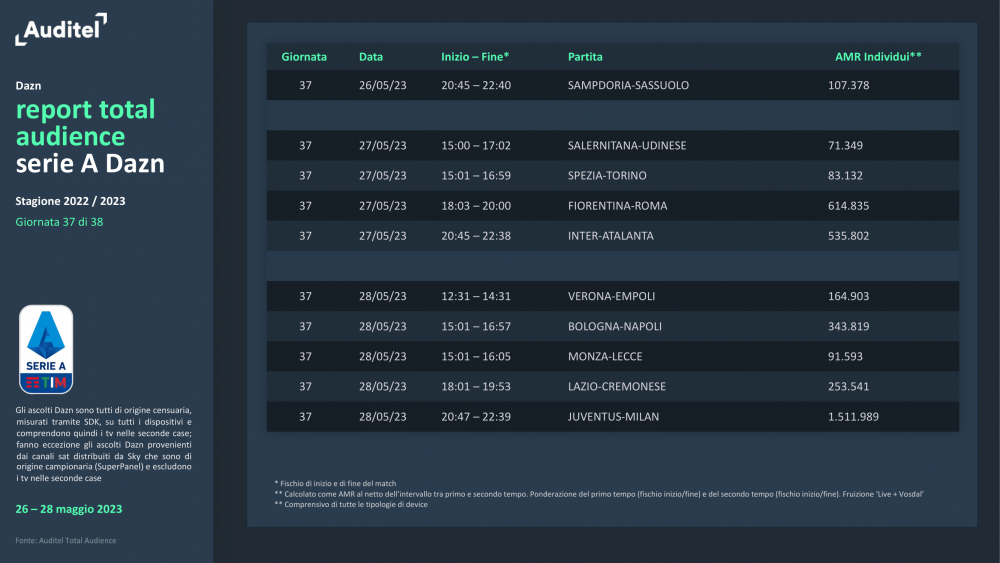The image size is (1000, 563).
Task: Click the Calcolato come AMR footnote
Action: click(599, 494)
